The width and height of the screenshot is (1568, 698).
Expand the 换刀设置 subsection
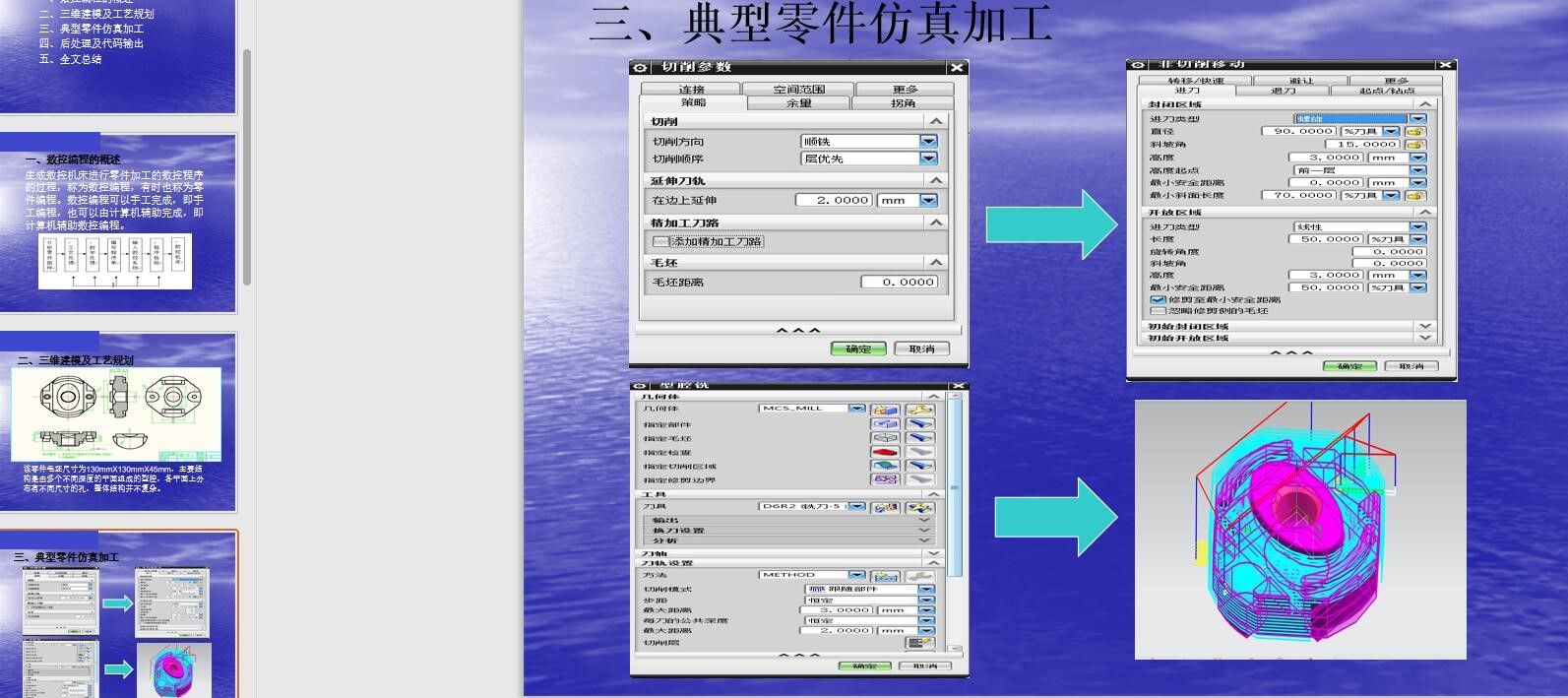pos(924,530)
